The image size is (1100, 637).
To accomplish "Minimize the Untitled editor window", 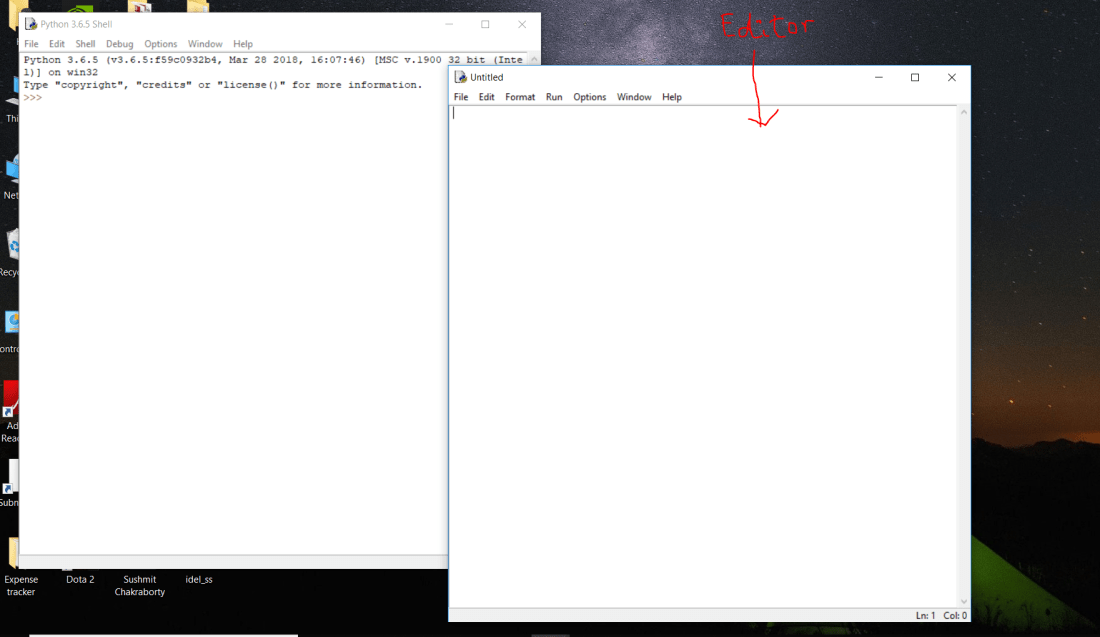I will tap(878, 77).
